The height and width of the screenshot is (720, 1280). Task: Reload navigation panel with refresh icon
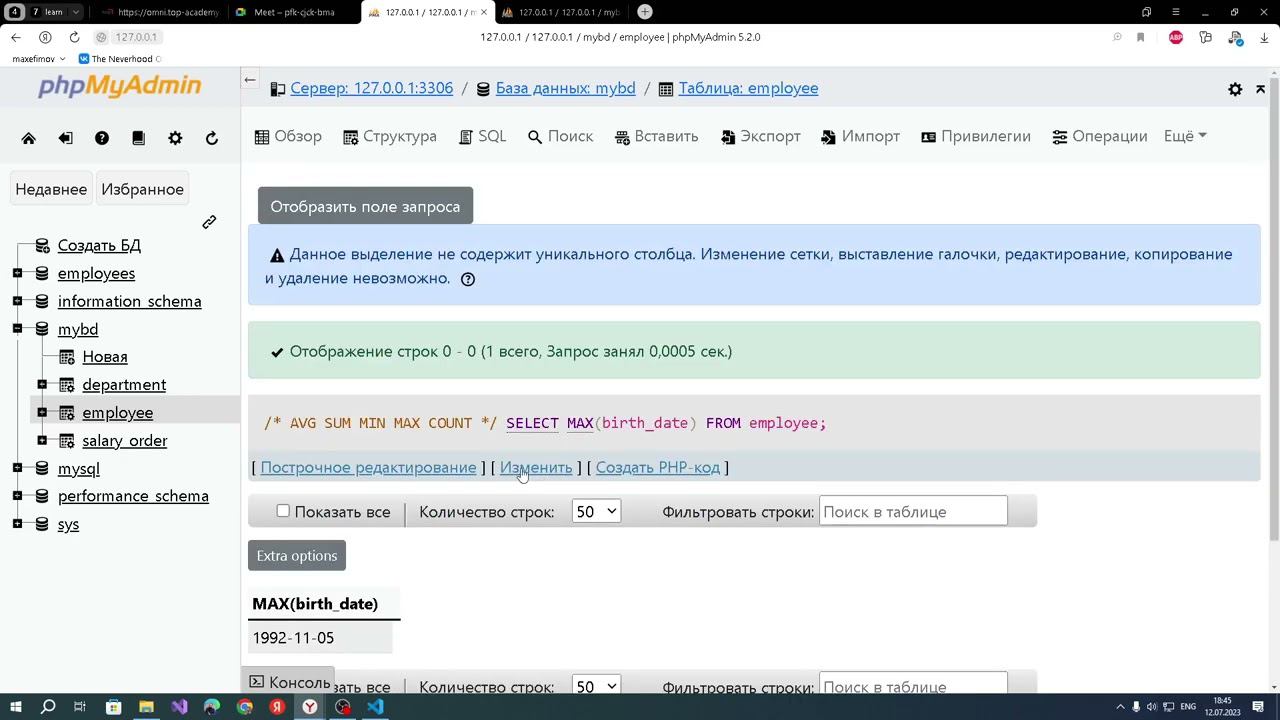coord(212,138)
